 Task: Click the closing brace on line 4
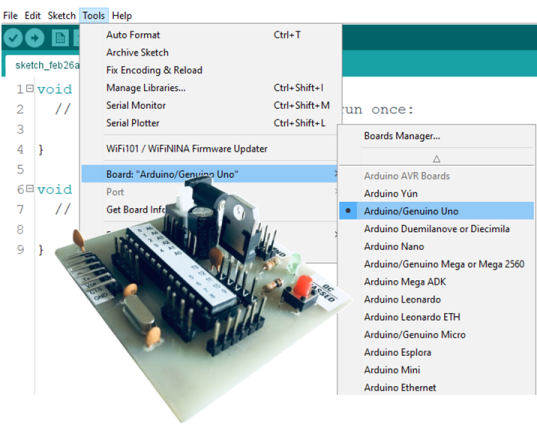(41, 150)
